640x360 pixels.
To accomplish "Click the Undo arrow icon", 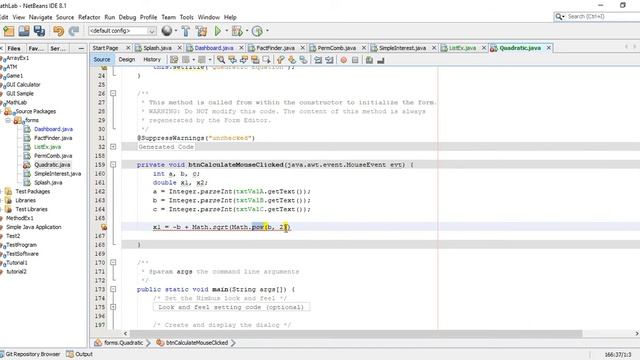I will click(58, 31).
